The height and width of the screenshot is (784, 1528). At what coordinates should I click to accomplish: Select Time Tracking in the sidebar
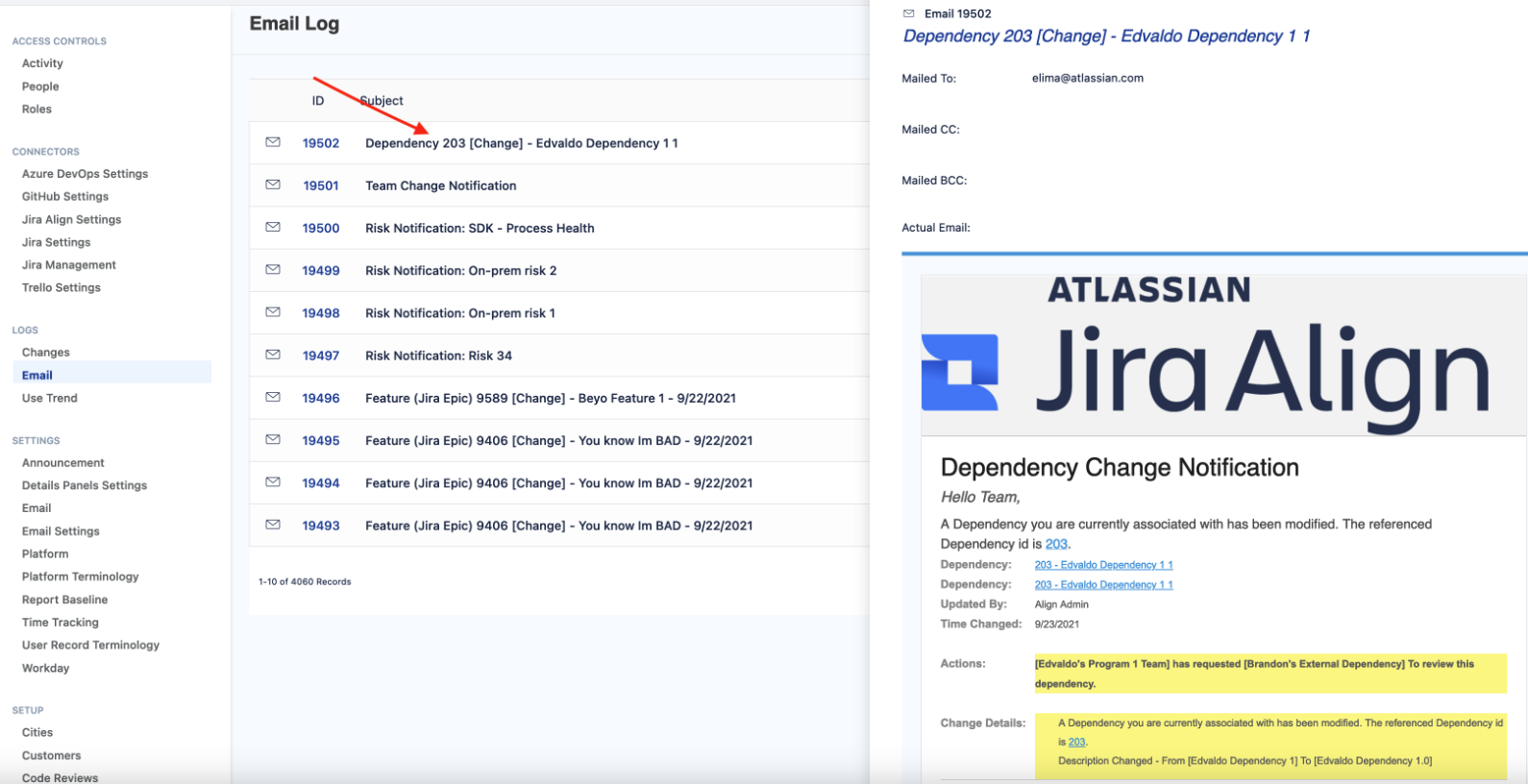60,623
